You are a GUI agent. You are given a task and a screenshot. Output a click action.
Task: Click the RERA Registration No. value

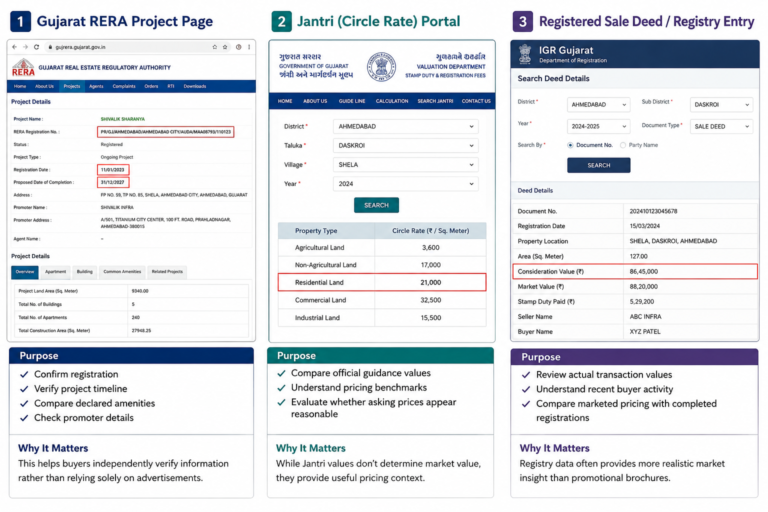coord(166,132)
